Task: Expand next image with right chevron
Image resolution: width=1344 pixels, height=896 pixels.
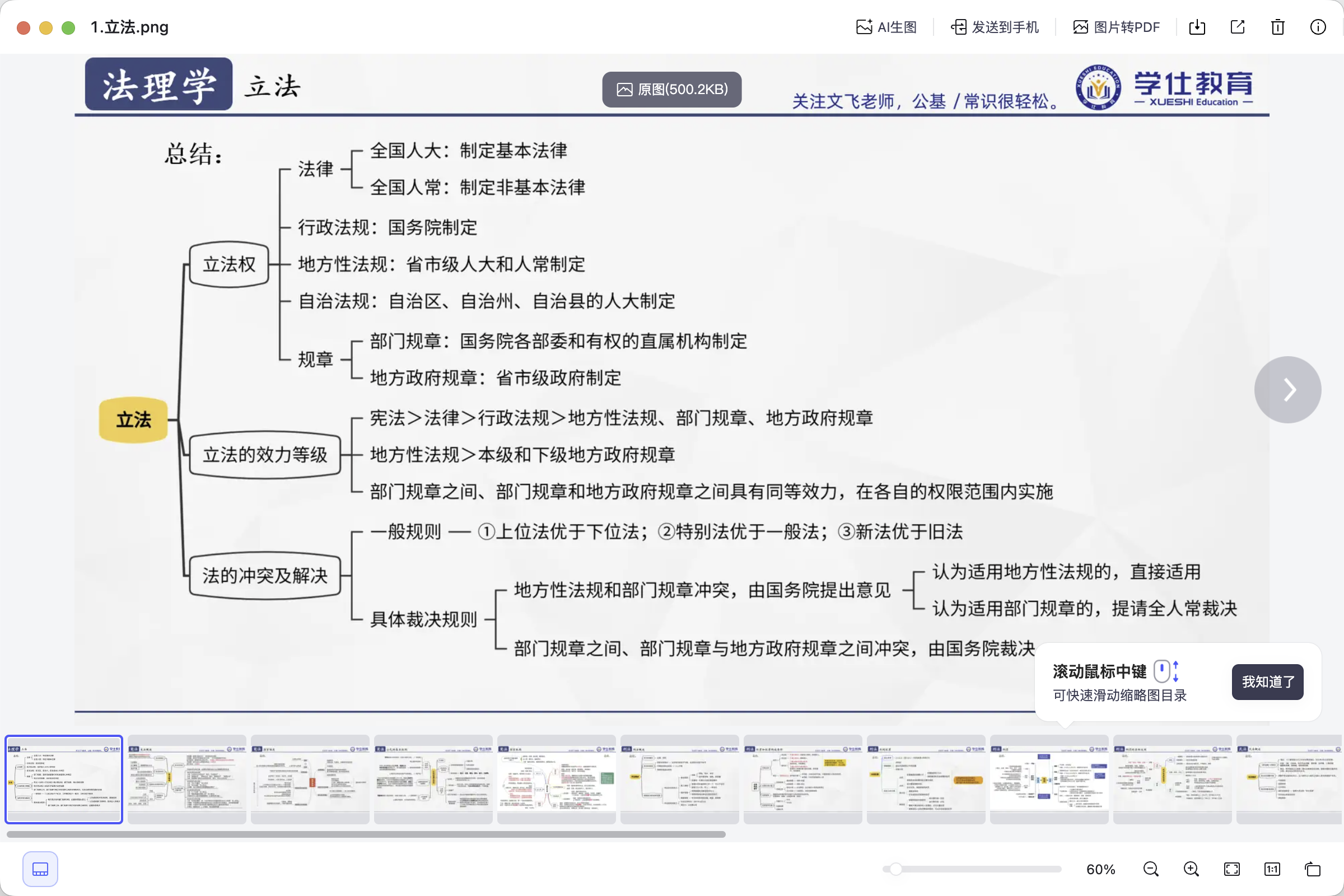Action: pyautogui.click(x=1287, y=389)
